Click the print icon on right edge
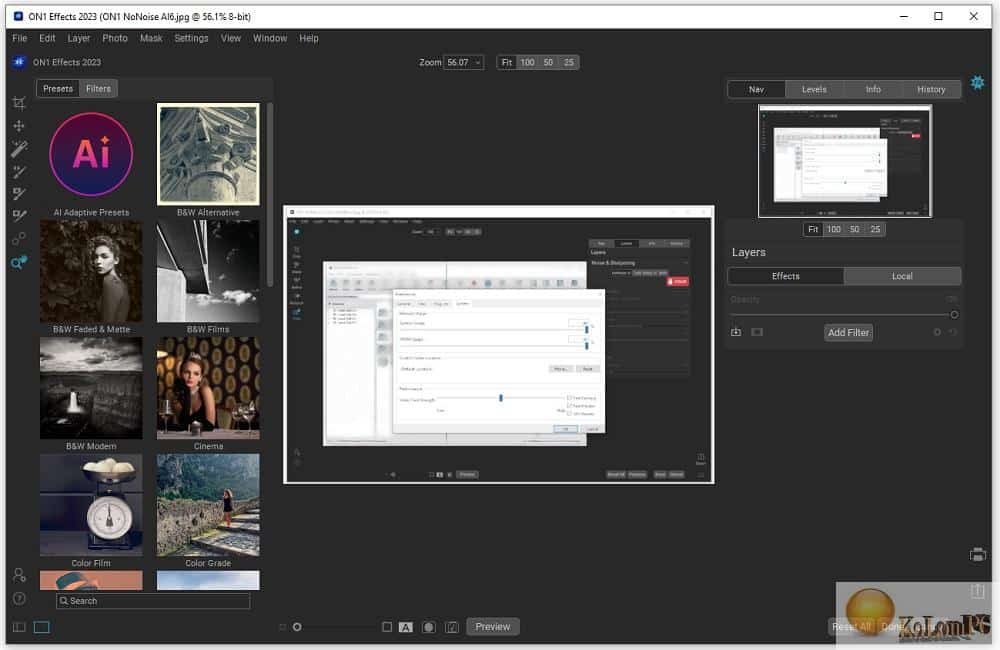This screenshot has width=1000, height=650. [977, 555]
